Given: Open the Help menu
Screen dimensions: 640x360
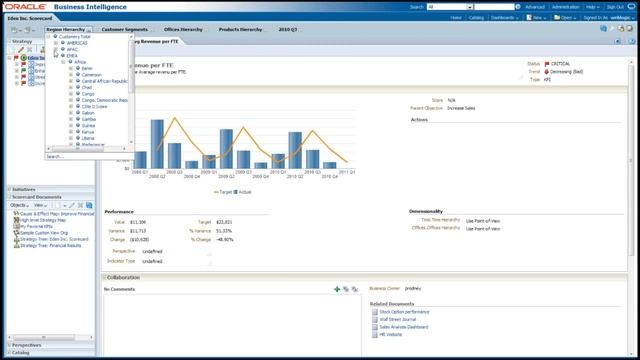Looking at the screenshot, I should point(593,7).
